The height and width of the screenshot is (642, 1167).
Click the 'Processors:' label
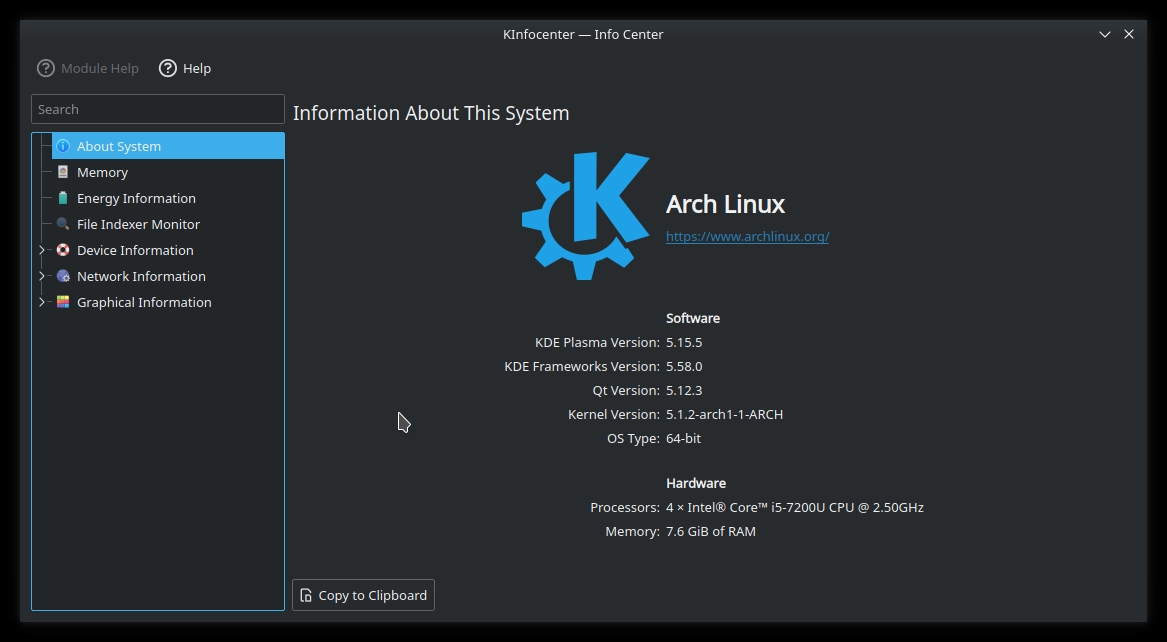[624, 507]
